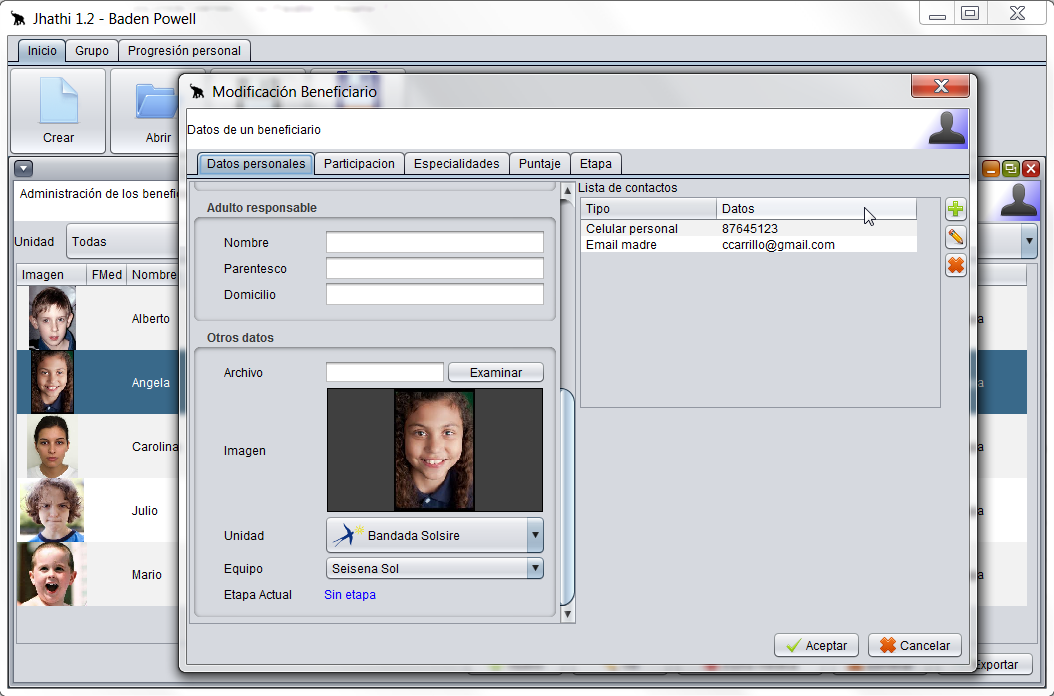Image resolution: width=1054 pixels, height=696 pixels.
Task: Click the FMed column header
Action: (x=107, y=274)
